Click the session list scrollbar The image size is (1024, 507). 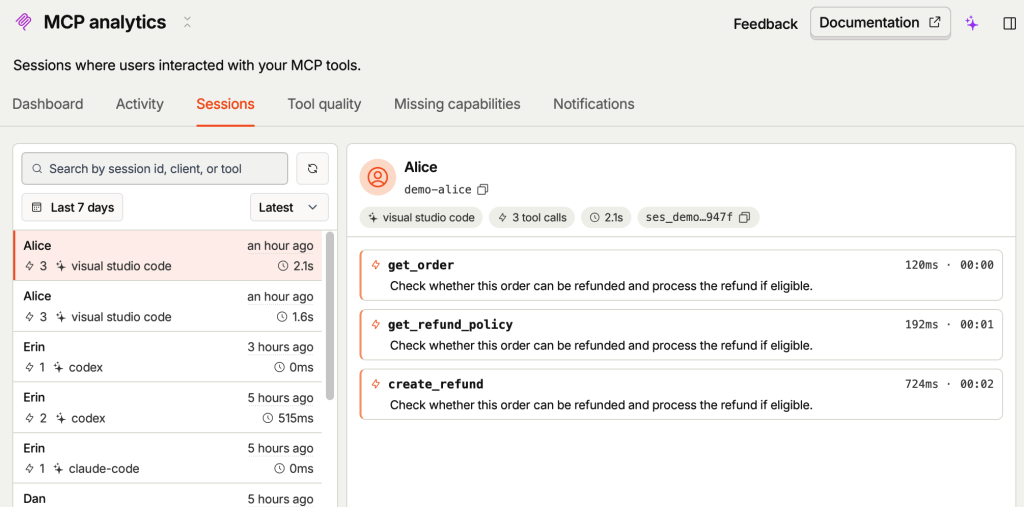[330, 316]
